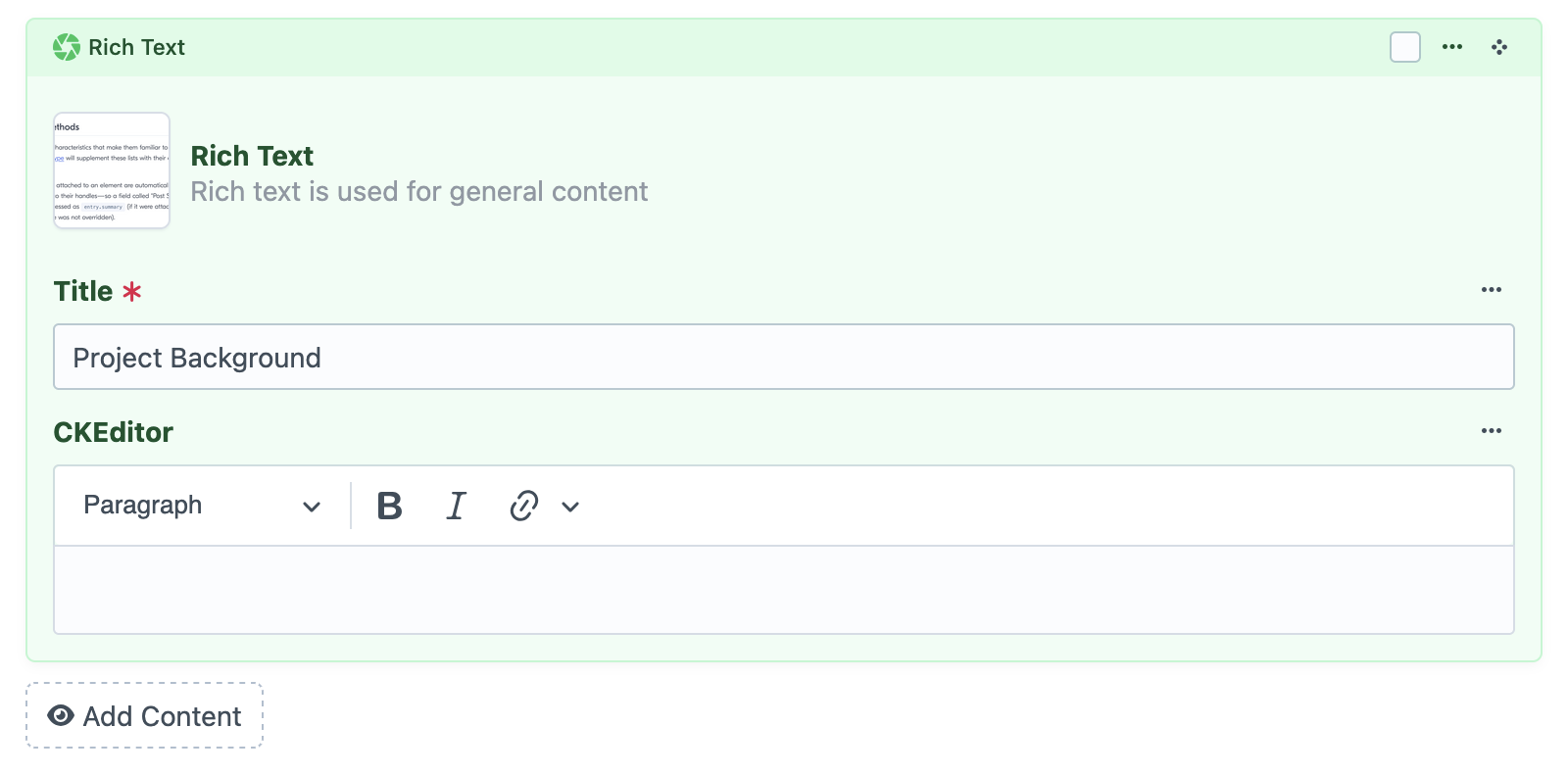Expand the Paragraph heading dropdown
1568x775 pixels.
coord(202,506)
